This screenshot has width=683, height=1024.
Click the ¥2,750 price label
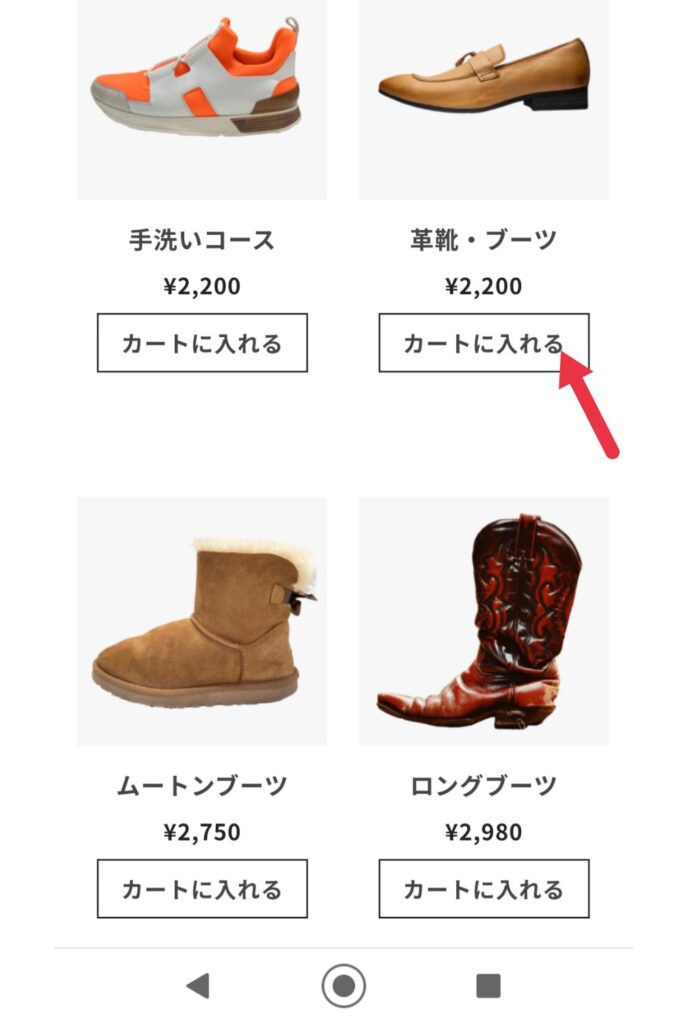[x=202, y=832]
